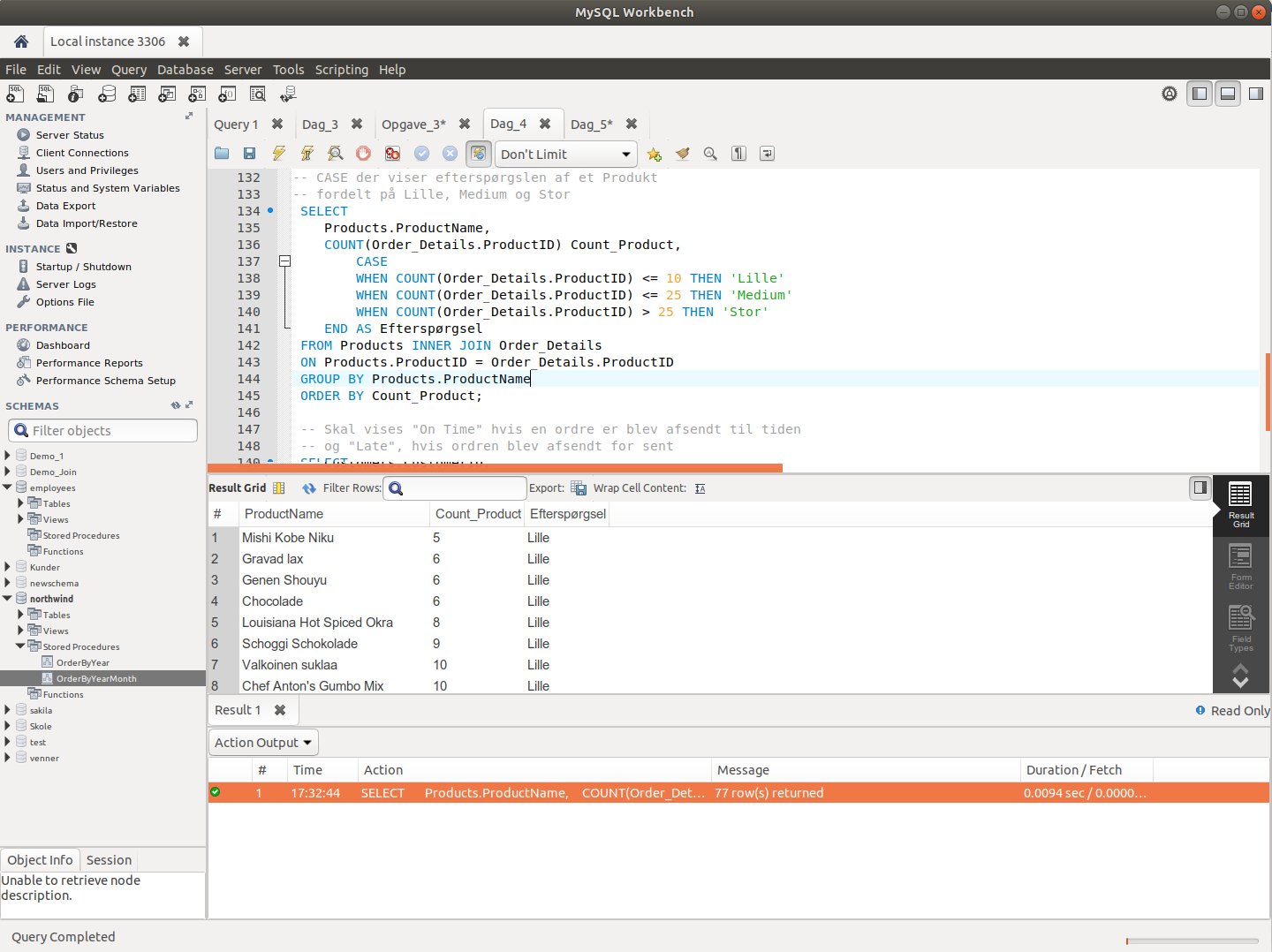Image resolution: width=1272 pixels, height=952 pixels.
Task: Toggle continue-on-error execution icon
Action: (392, 154)
